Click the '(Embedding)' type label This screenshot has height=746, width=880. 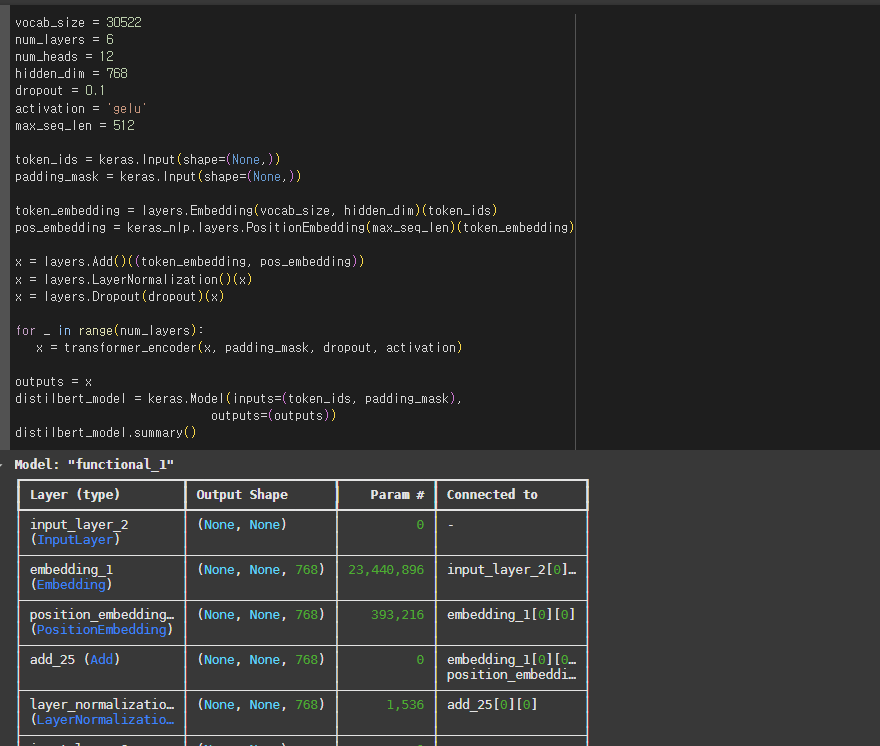coord(71,584)
